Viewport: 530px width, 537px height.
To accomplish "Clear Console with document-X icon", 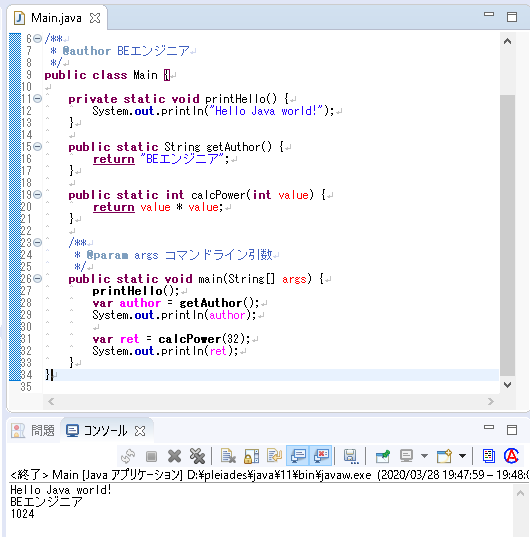I will click(x=228, y=456).
